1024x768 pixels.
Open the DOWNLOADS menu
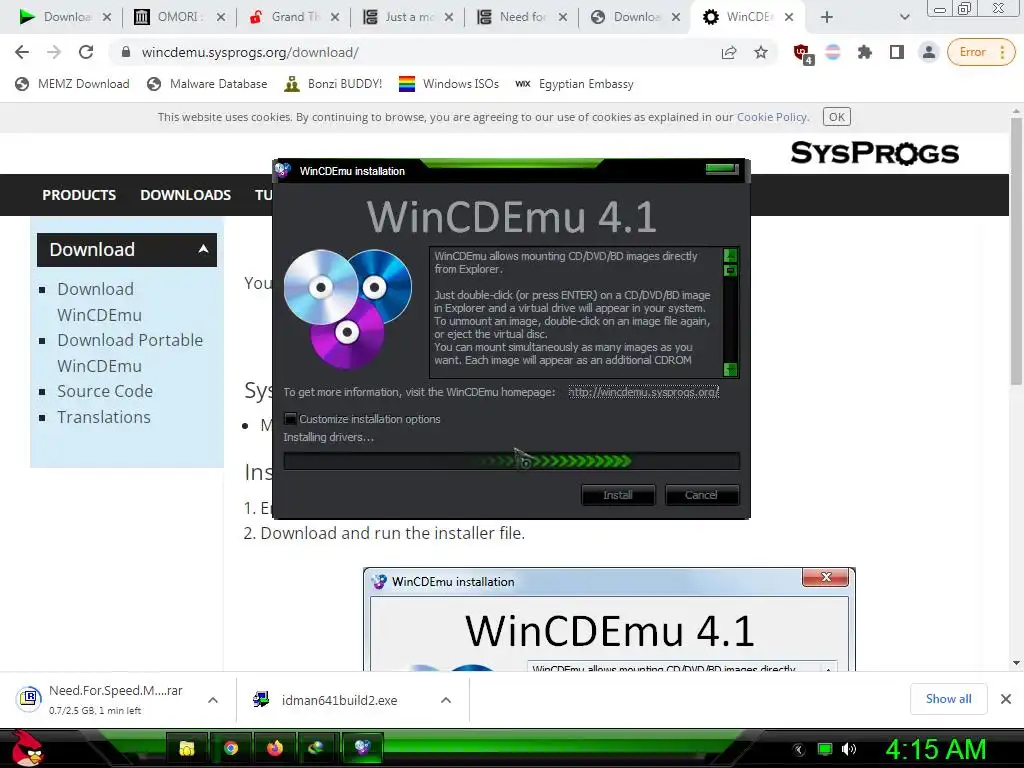185,195
